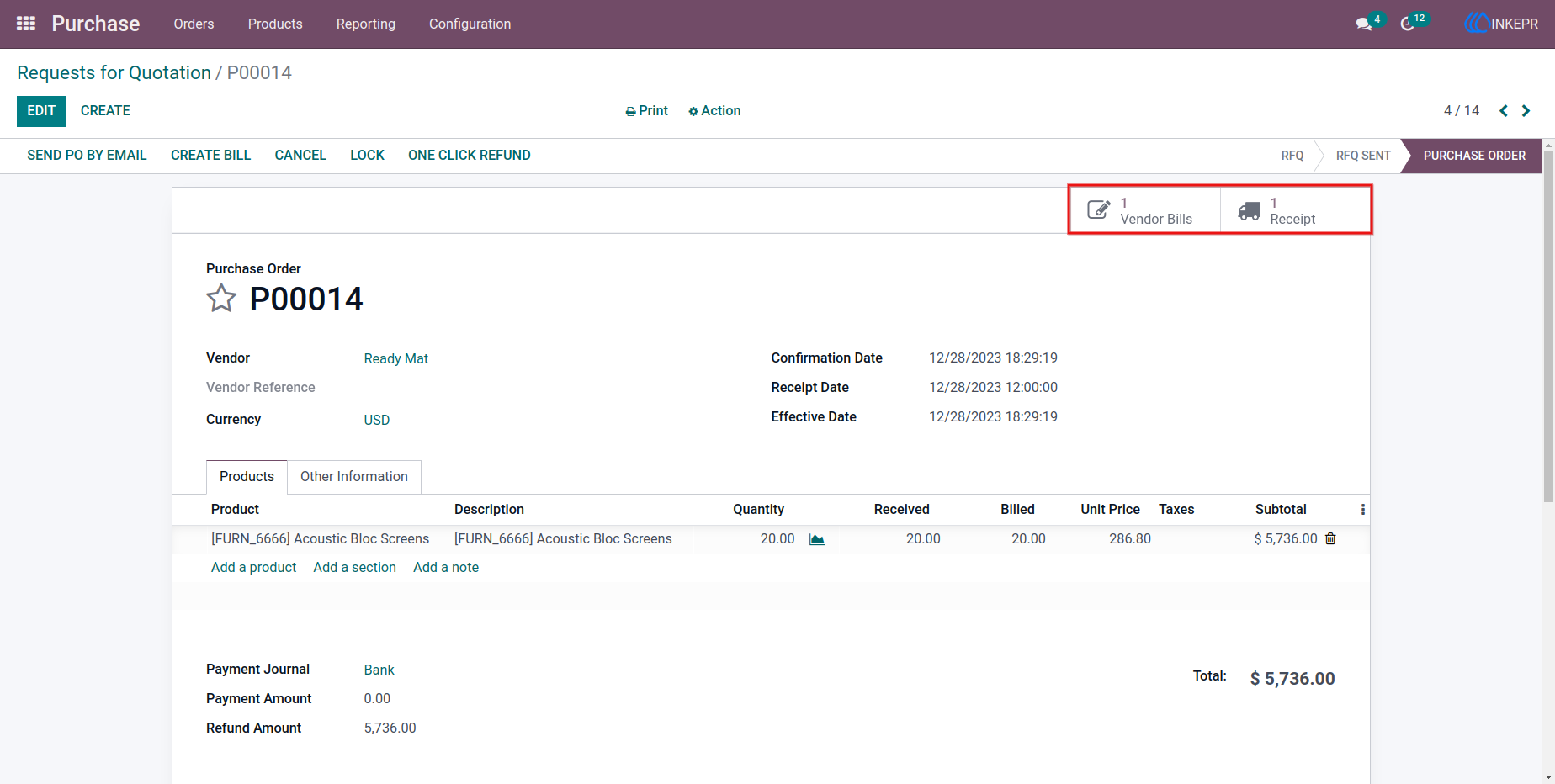Screen dimensions: 1555x784
Task: Open the apps grid menu icon
Action: point(26,24)
